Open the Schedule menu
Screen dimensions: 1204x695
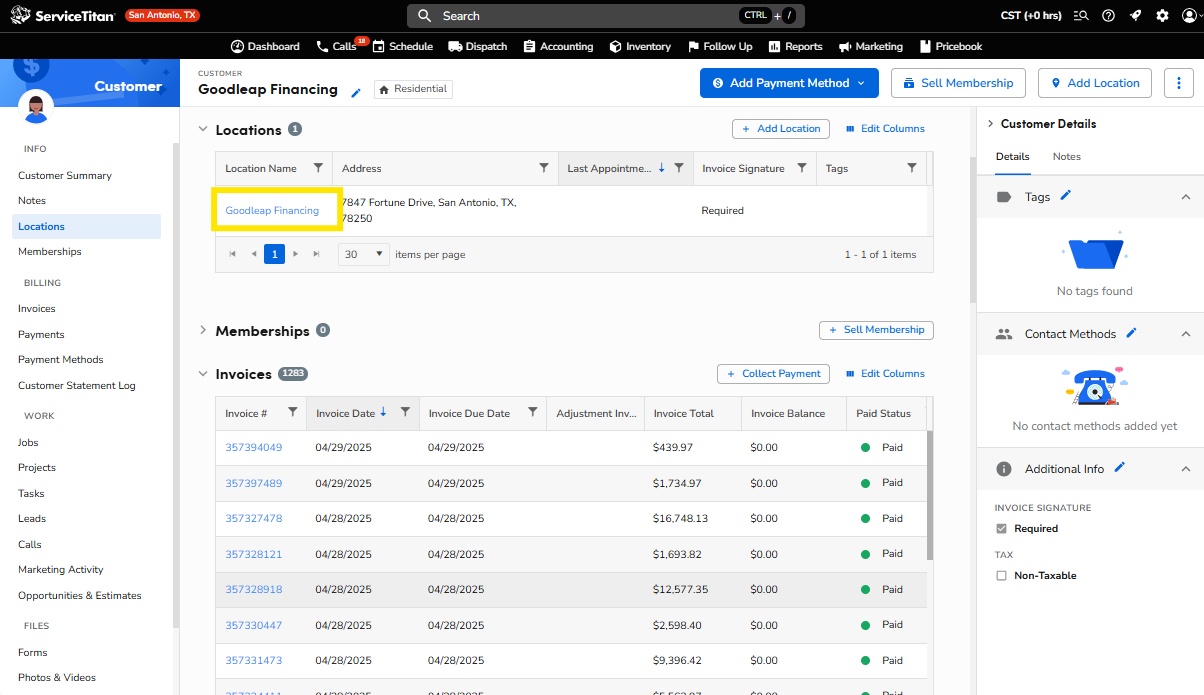(403, 46)
